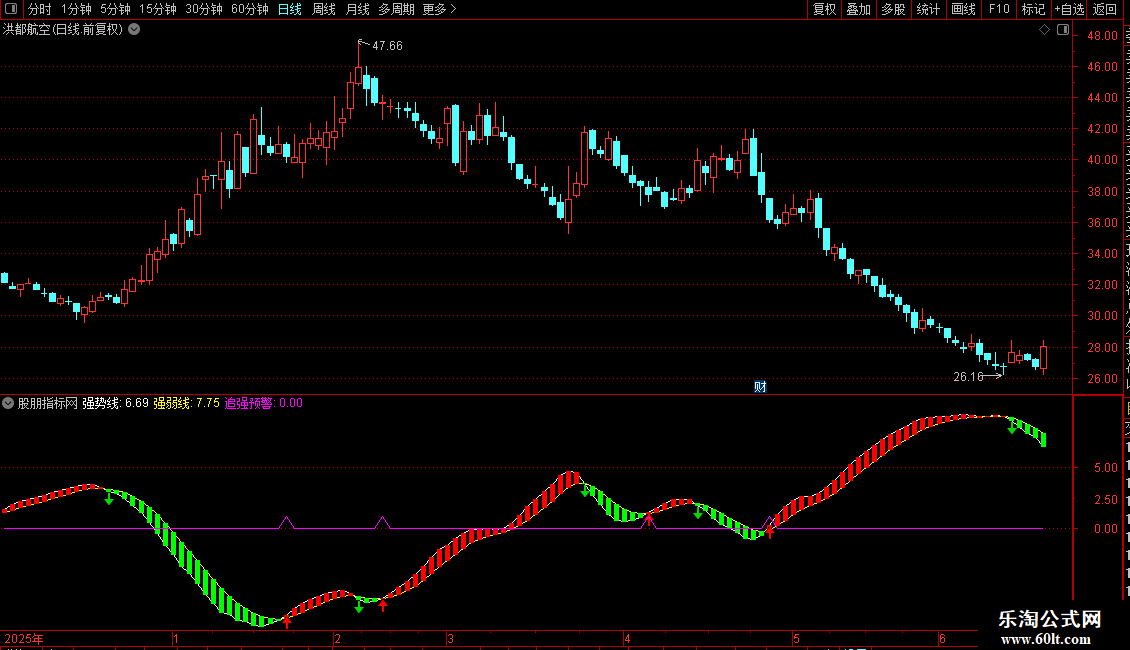Toggle the right side panel icon
Image resolution: width=1130 pixels, height=650 pixels.
click(1063, 30)
